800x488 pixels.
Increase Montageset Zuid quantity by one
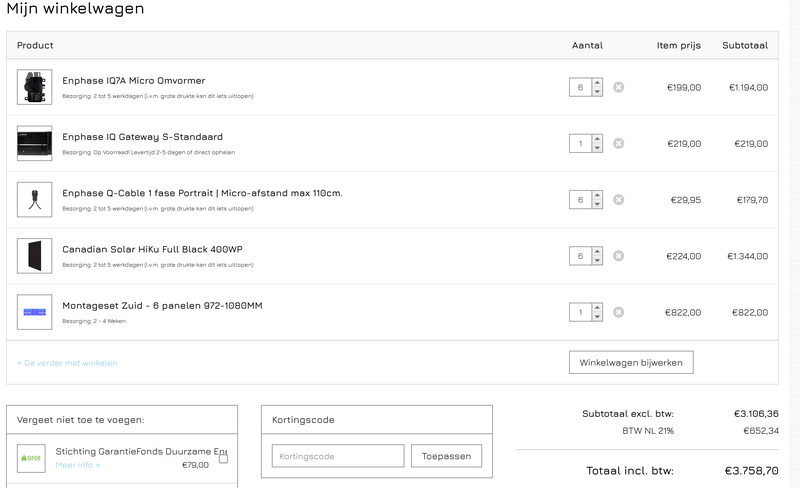(x=597, y=308)
